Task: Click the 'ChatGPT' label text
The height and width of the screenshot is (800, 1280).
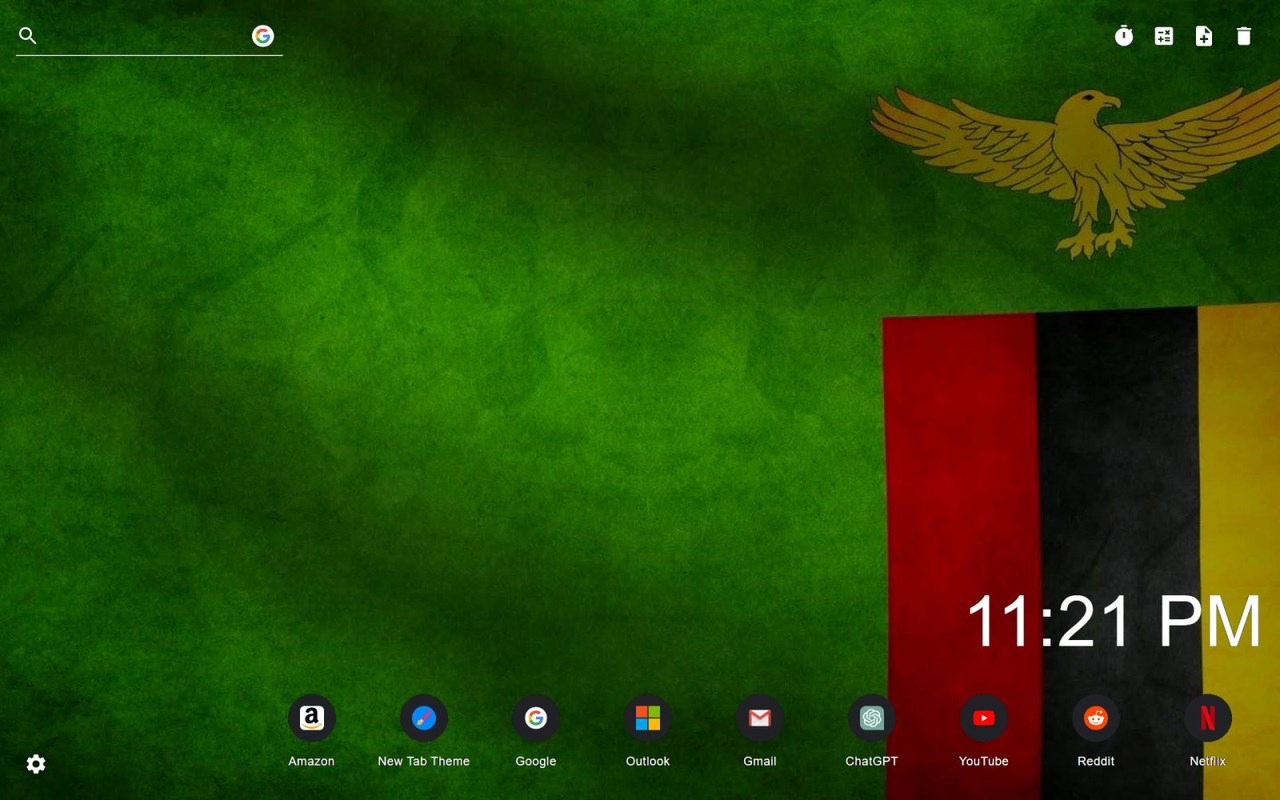Action: click(x=872, y=761)
